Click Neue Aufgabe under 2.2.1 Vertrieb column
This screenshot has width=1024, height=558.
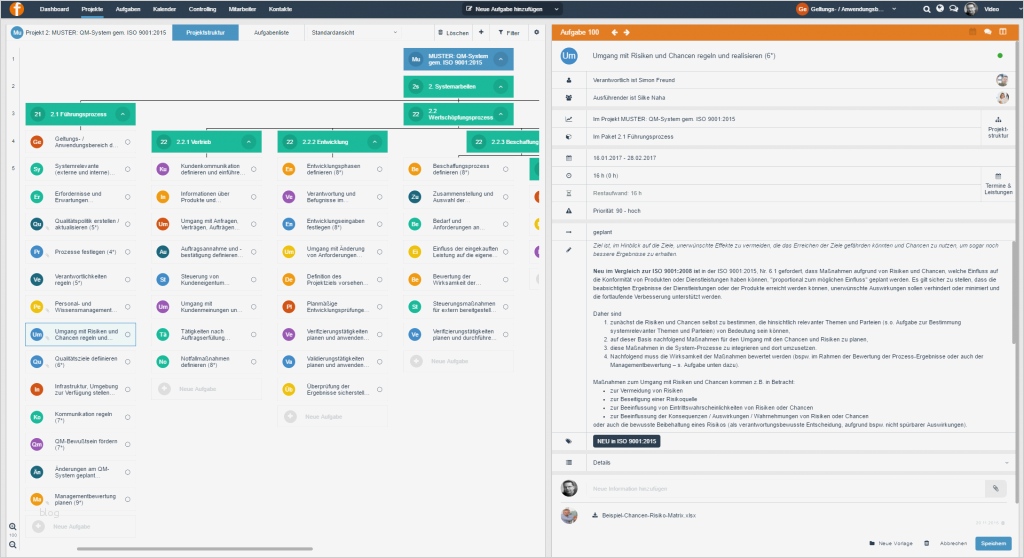point(206,389)
